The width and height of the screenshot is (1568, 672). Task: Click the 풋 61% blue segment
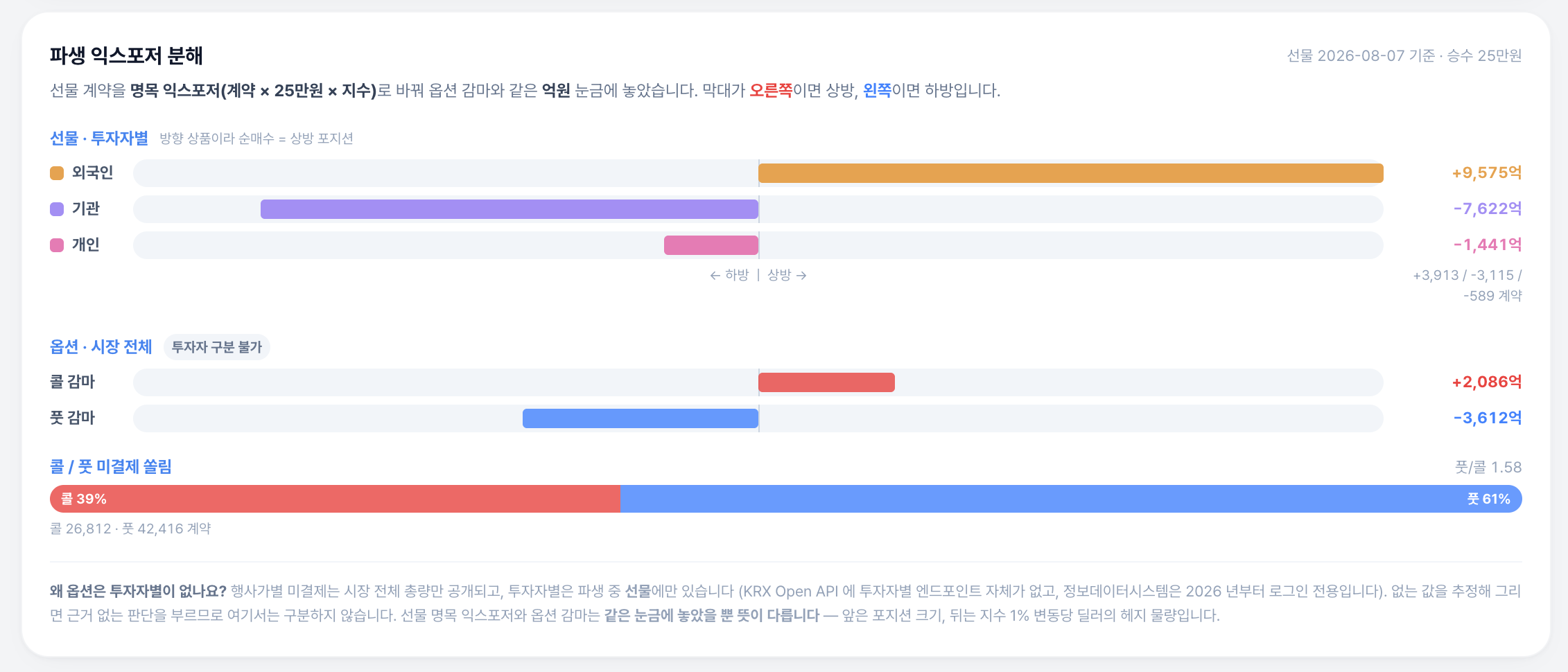point(1071,499)
